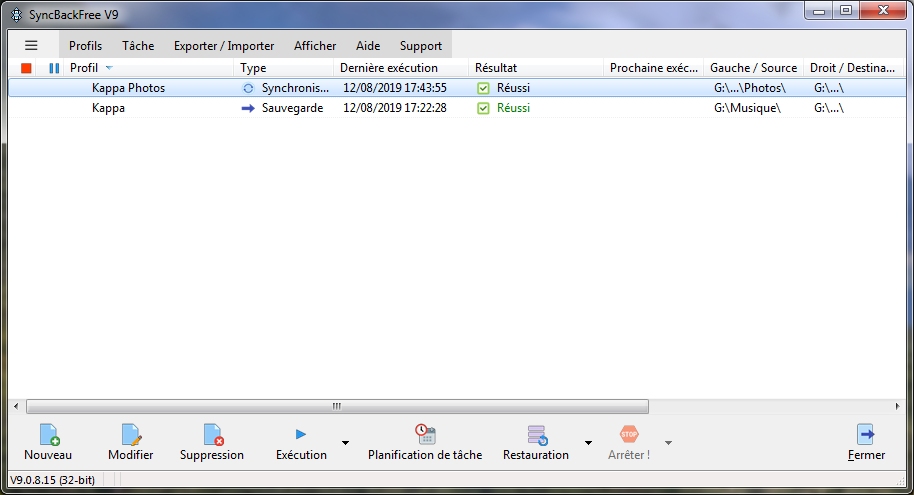Click the red stop column icon

[x=26, y=68]
